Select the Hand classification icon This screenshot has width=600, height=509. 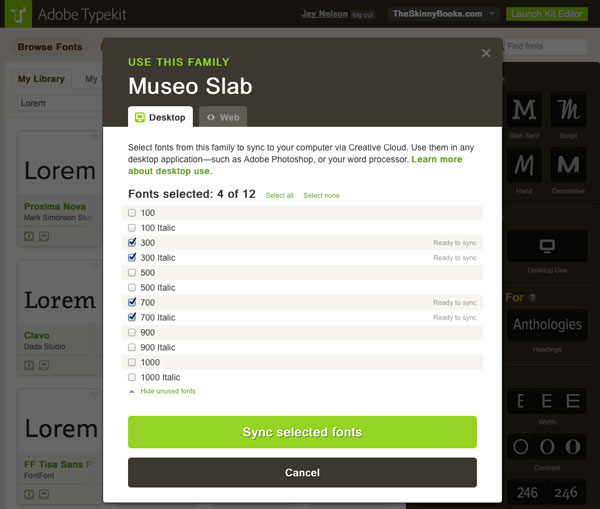(524, 165)
